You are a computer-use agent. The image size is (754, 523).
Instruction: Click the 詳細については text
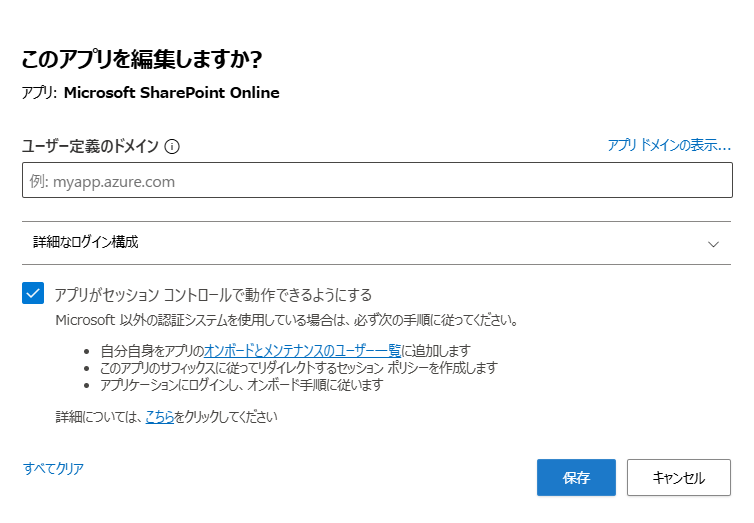(x=99, y=416)
